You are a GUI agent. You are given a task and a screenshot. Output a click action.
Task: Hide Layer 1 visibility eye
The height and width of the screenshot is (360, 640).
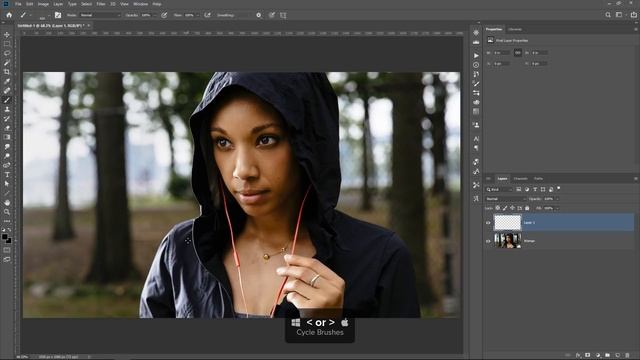[488, 223]
